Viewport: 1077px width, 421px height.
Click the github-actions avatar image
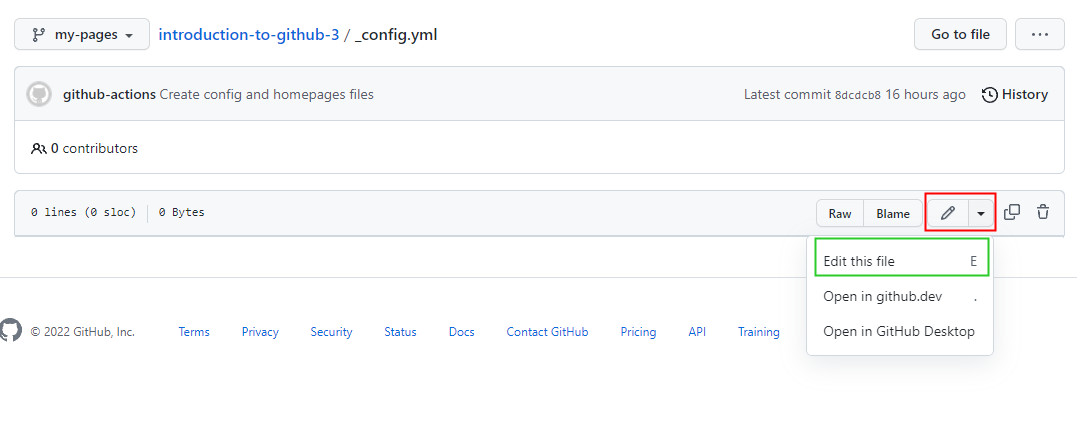(x=39, y=95)
